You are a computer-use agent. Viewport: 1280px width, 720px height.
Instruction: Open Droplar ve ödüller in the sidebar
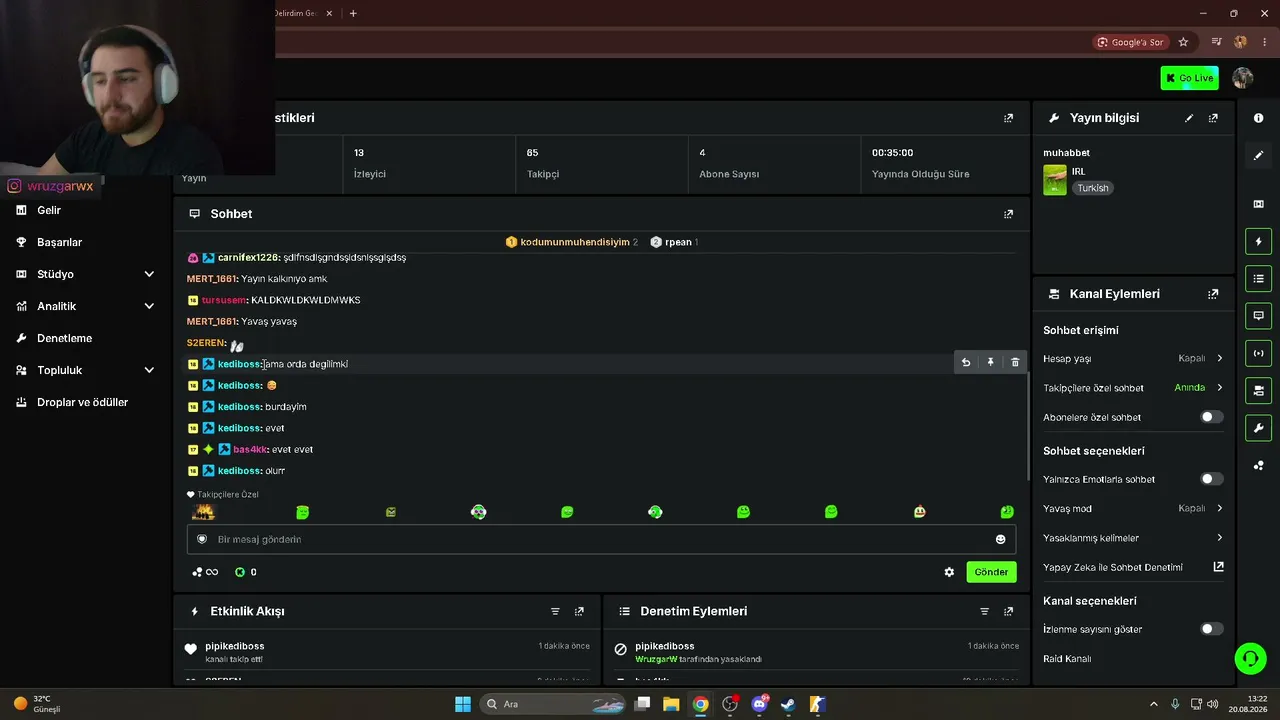click(82, 402)
